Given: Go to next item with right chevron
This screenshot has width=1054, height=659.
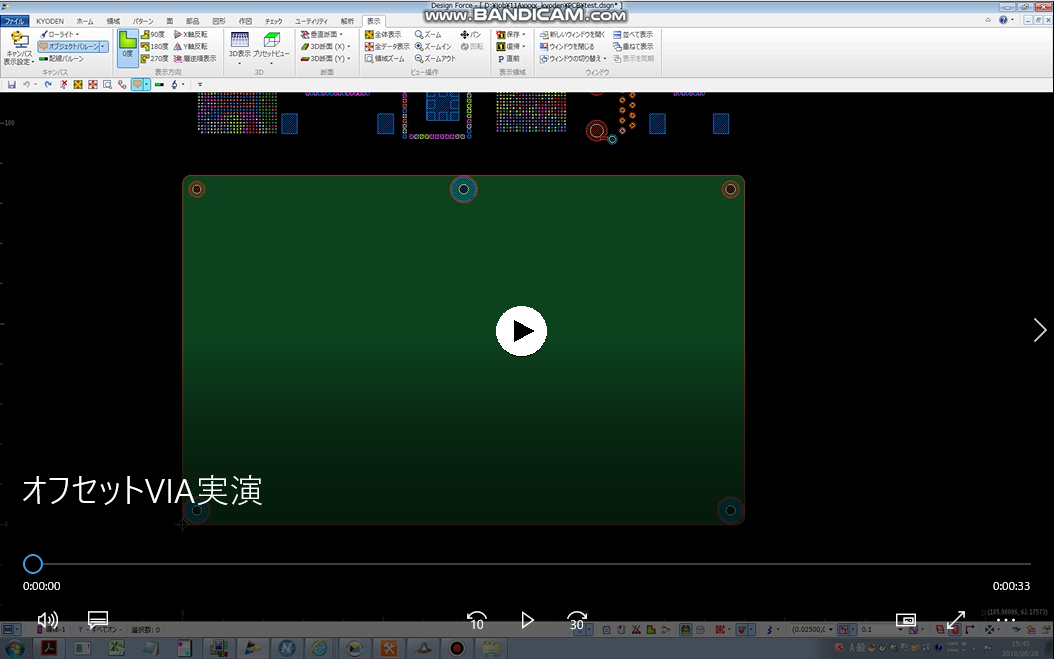Looking at the screenshot, I should [1039, 330].
